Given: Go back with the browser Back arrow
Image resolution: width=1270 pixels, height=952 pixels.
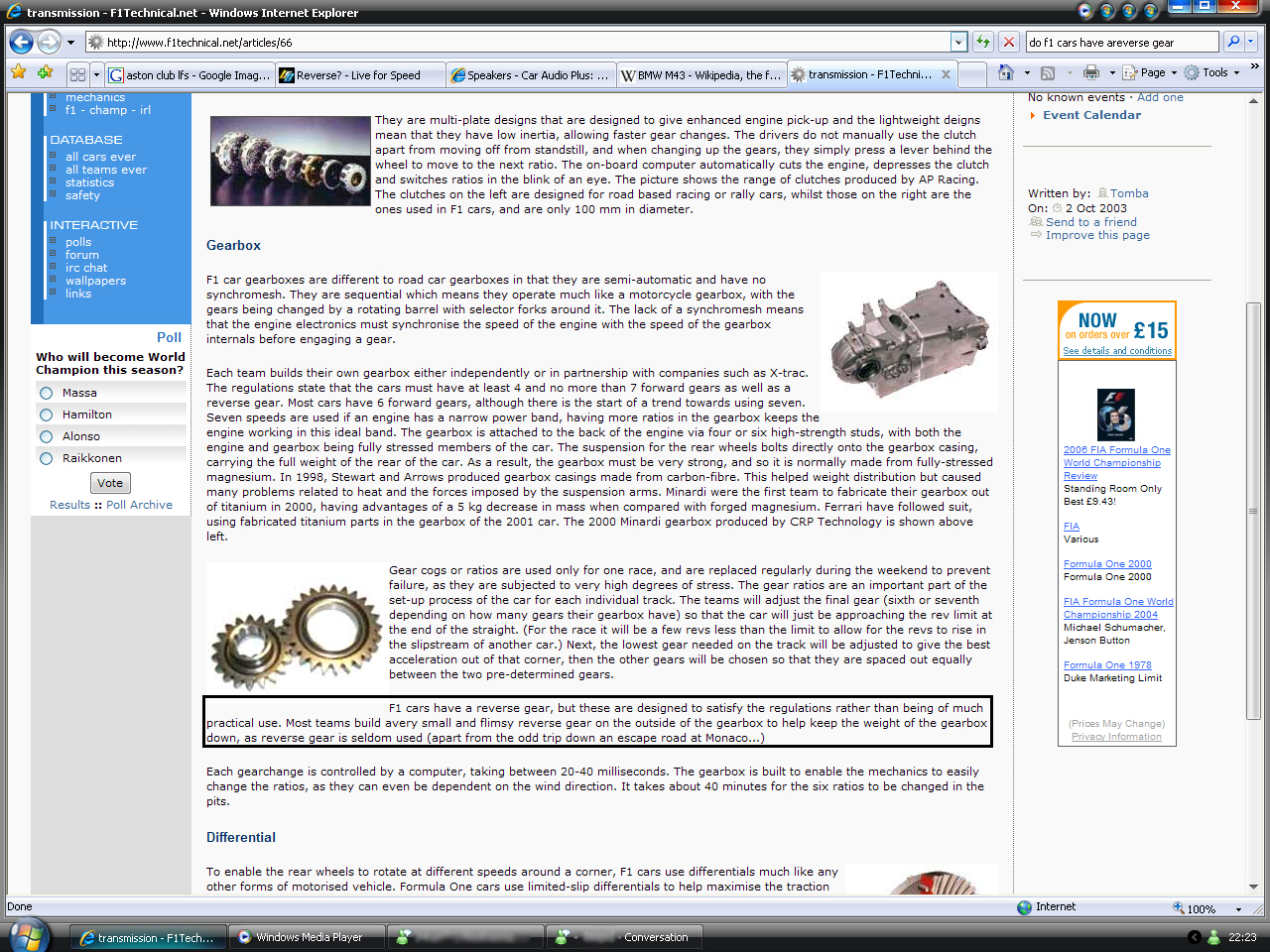Looking at the screenshot, I should [21, 42].
